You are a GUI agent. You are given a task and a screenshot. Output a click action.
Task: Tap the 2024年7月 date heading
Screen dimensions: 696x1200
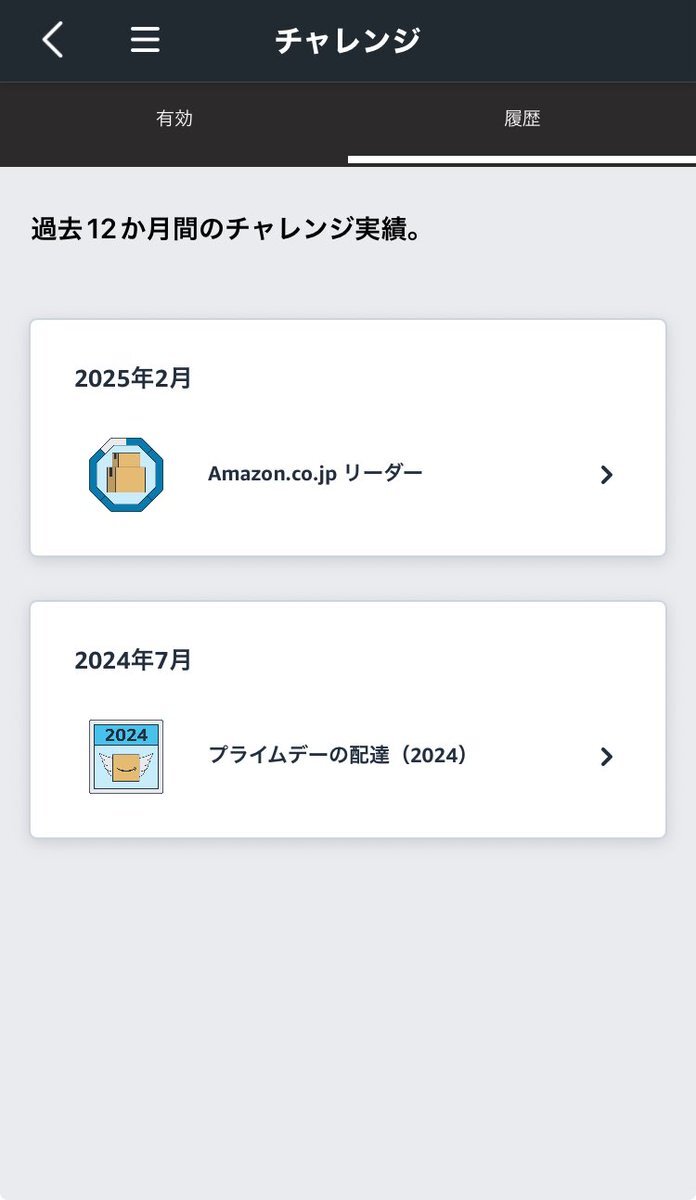click(133, 660)
